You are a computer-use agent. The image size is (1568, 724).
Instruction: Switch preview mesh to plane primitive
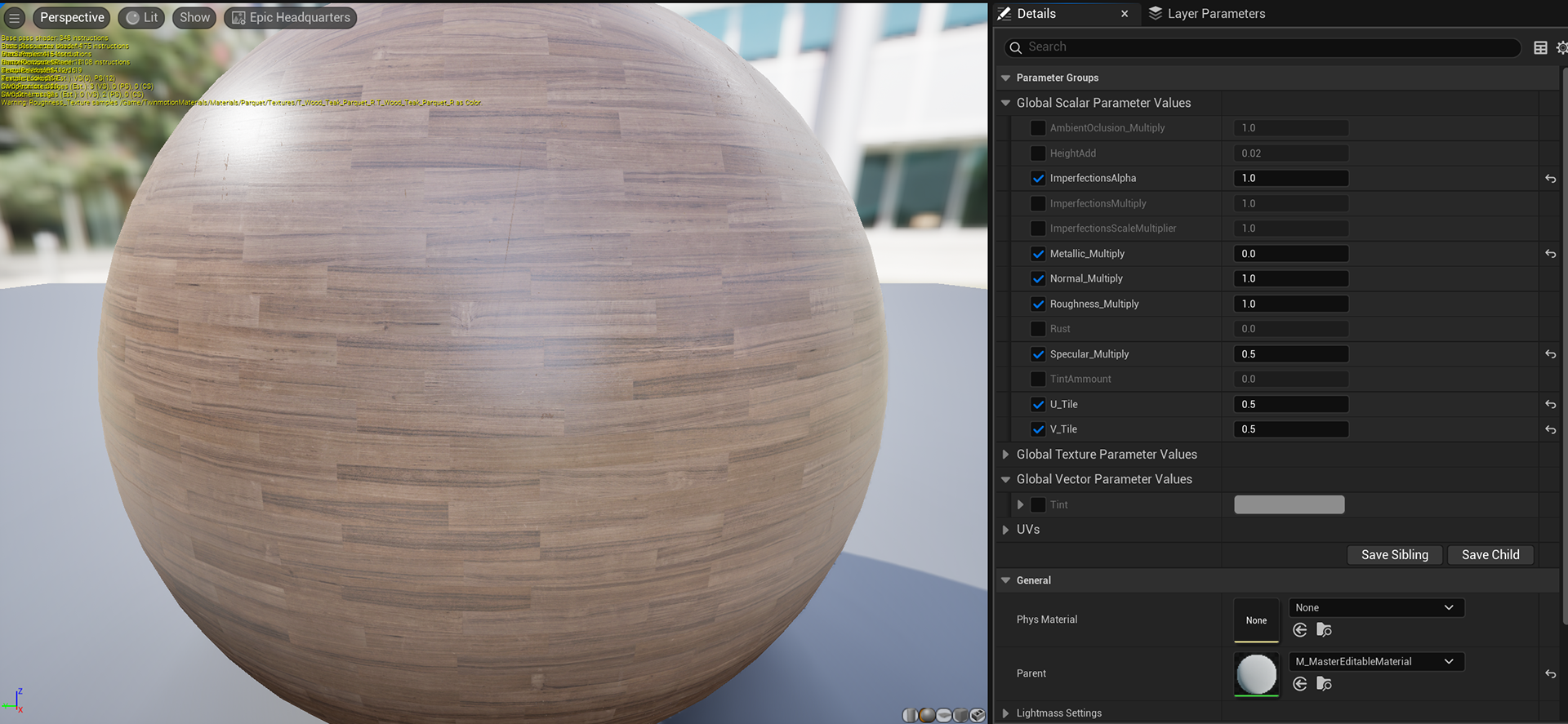pos(944,715)
